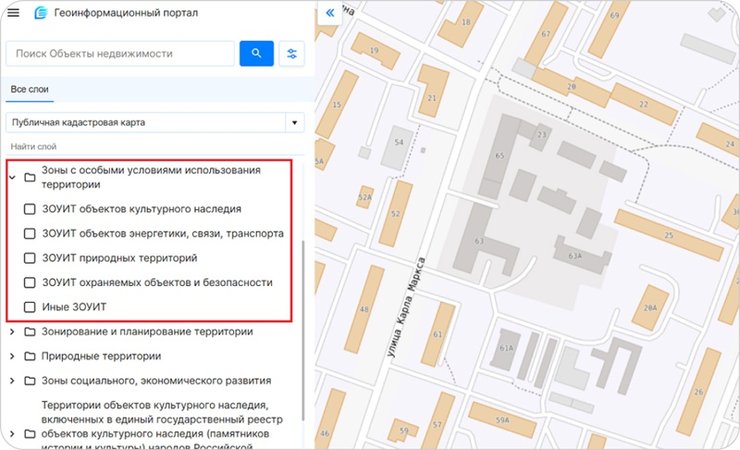The width and height of the screenshot is (740, 450).
Task: Toggle the Иные ЗОУИТ checkbox
Action: (x=30, y=306)
